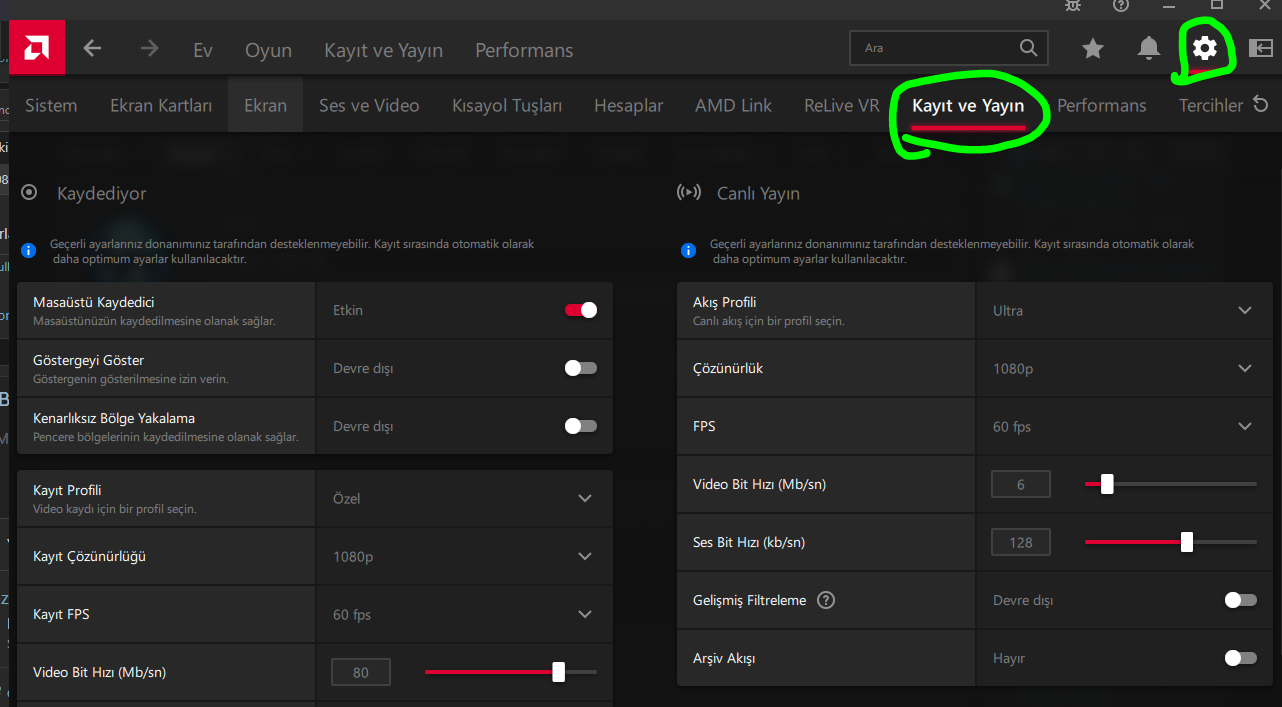Open the Kayıt Çözünürlüğü dropdown

[585, 556]
